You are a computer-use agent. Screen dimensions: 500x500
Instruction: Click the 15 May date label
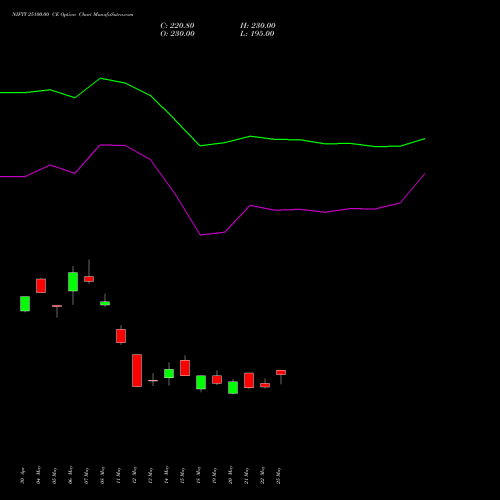click(x=182, y=475)
